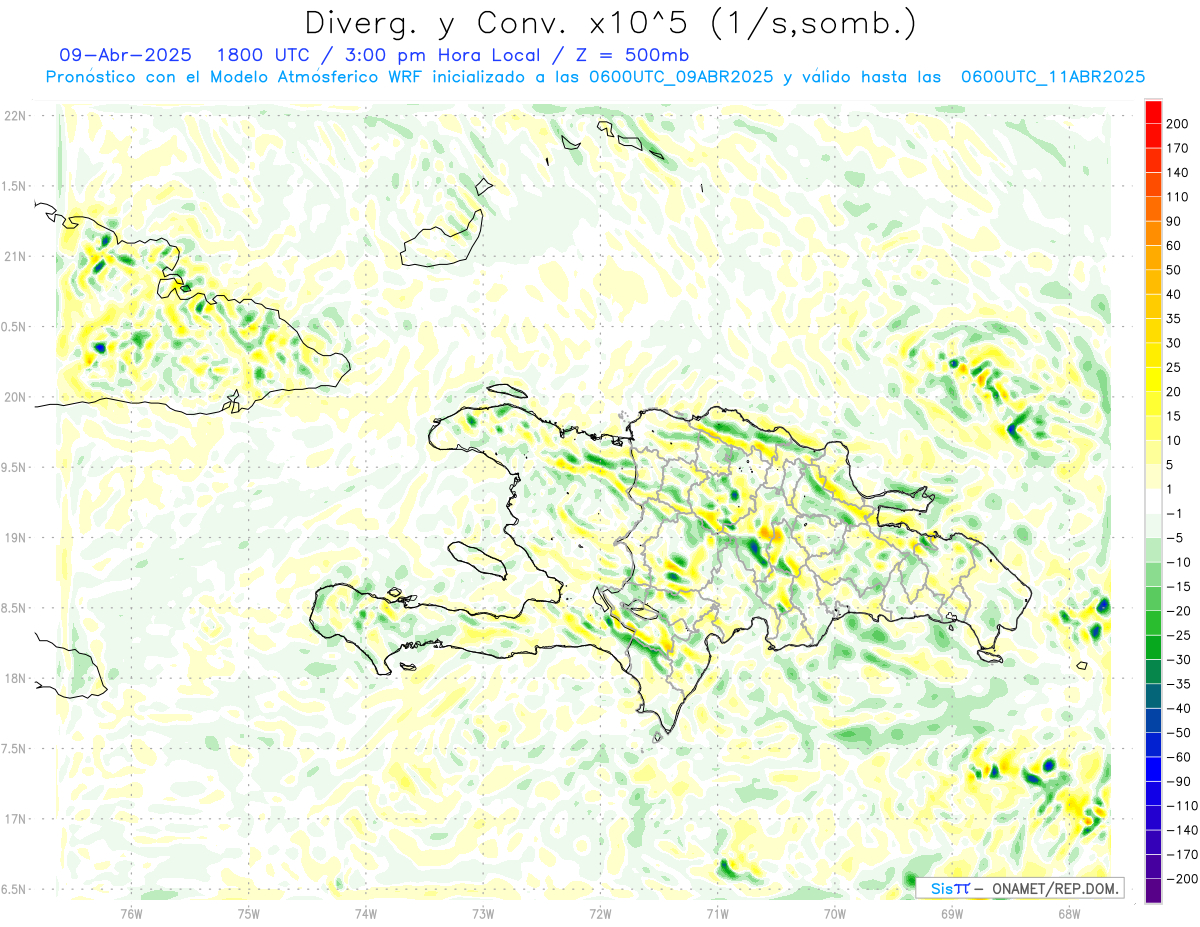The height and width of the screenshot is (927, 1200).
Task: Click the colorbar swatch between 60 and 50
Action: tap(1153, 258)
